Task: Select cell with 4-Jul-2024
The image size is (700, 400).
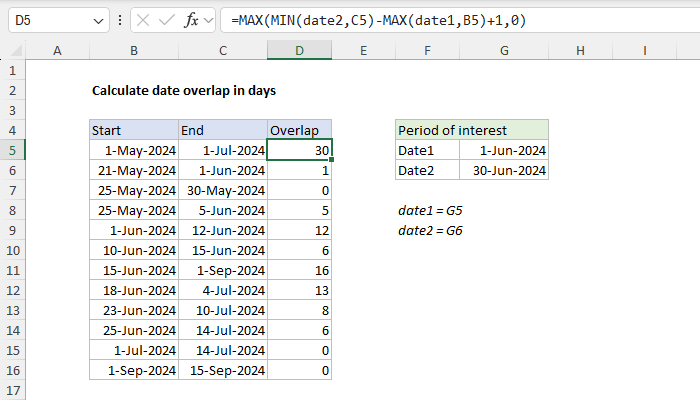Action: 223,291
